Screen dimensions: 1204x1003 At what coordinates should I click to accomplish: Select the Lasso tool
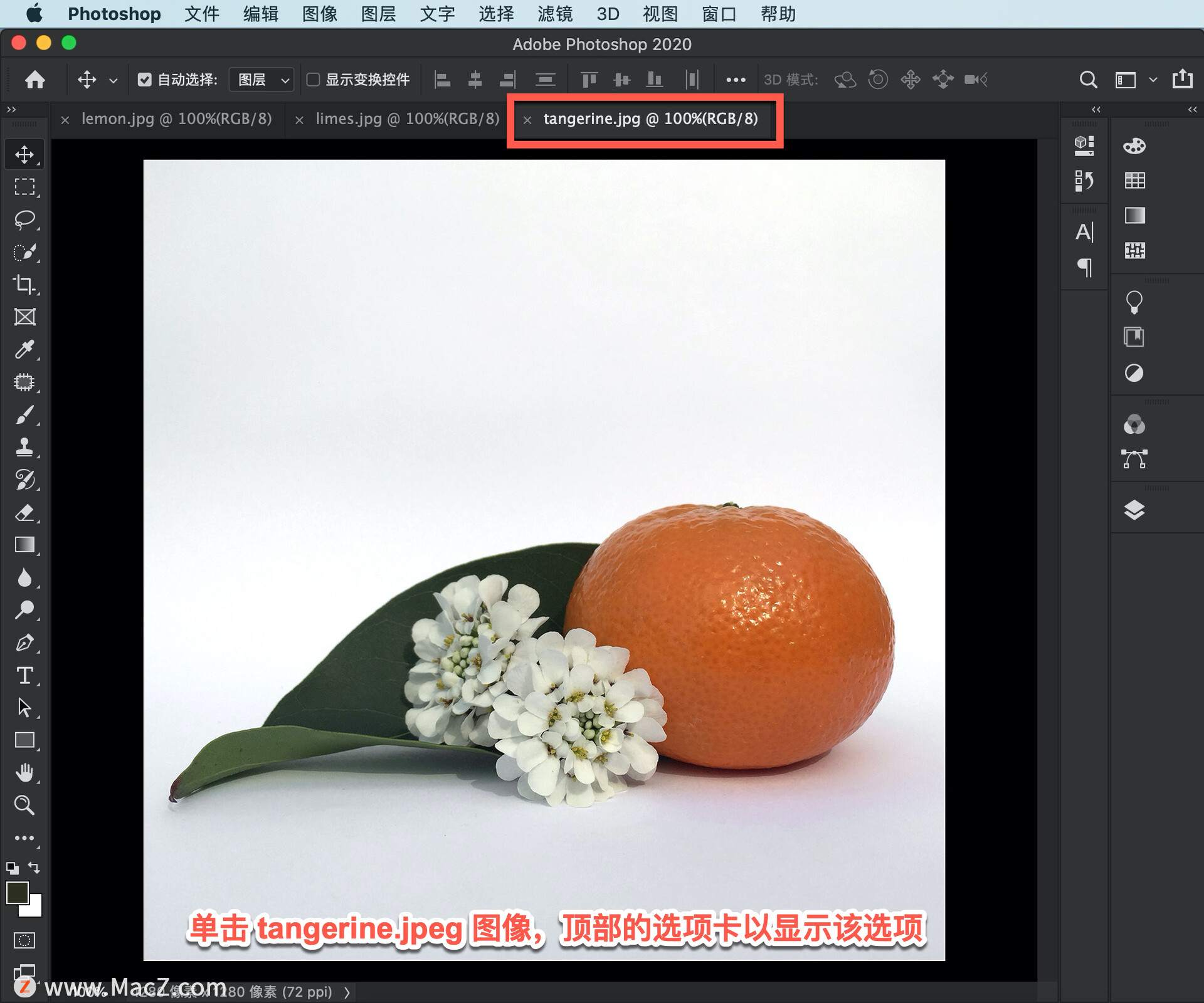(25, 218)
